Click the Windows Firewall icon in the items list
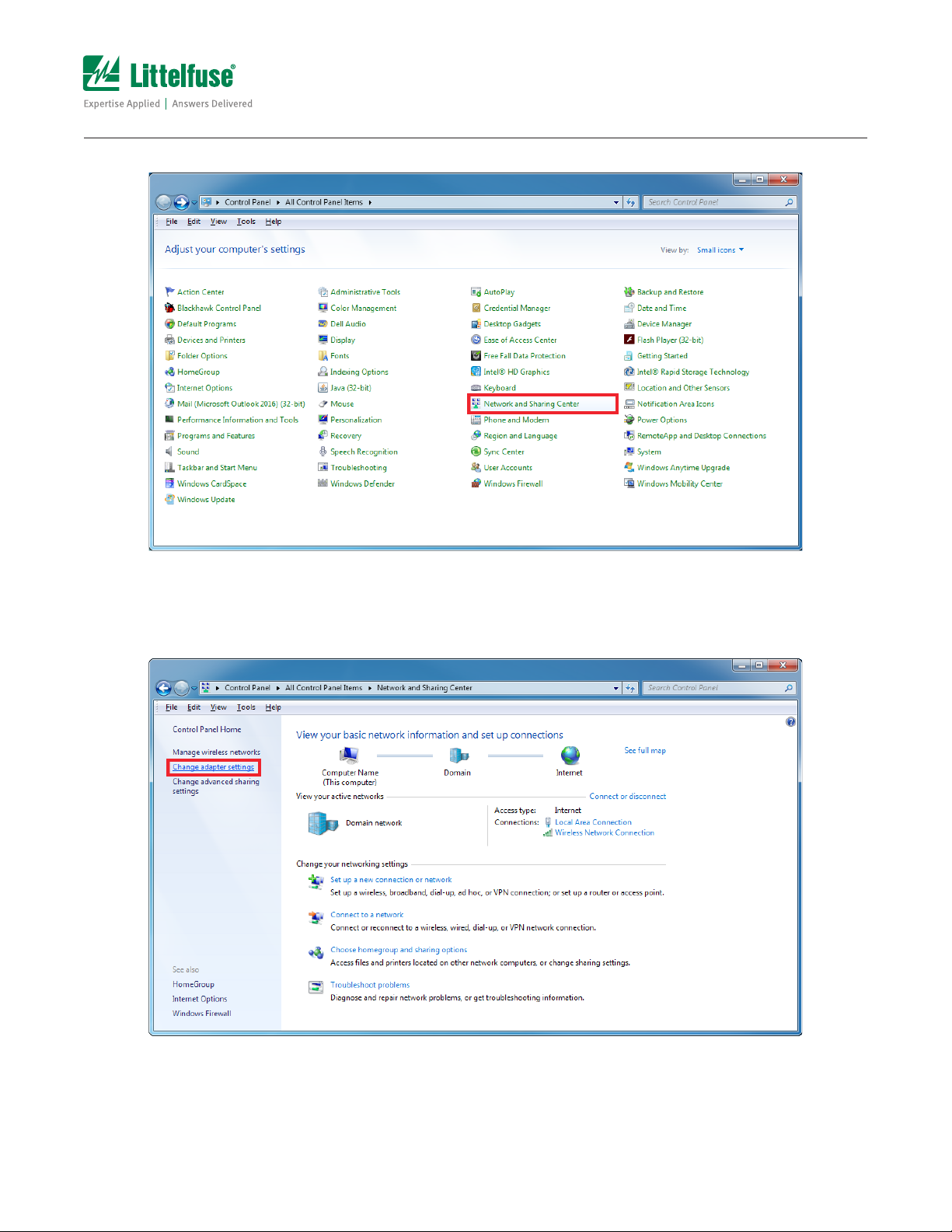952x1232 pixels. (476, 483)
